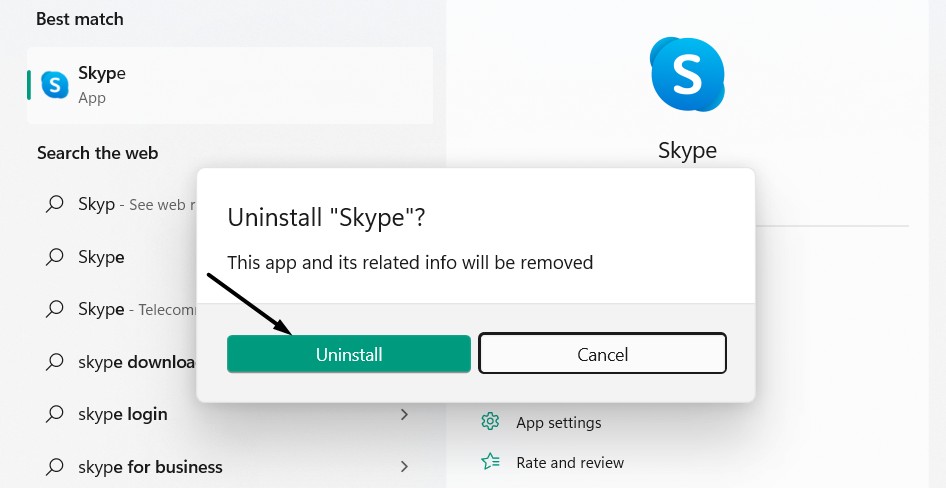Expand the "skype login" suggestion chevron
Image resolution: width=946 pixels, height=488 pixels.
(x=404, y=414)
